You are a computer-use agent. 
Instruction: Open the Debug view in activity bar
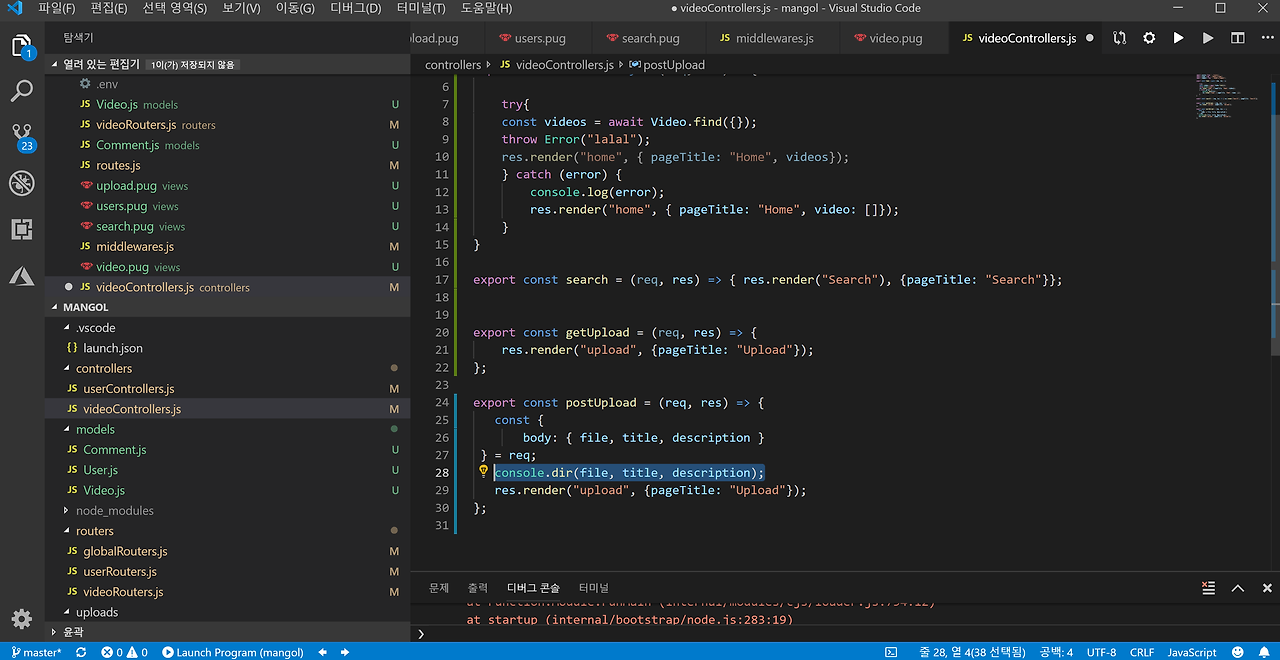click(x=22, y=184)
